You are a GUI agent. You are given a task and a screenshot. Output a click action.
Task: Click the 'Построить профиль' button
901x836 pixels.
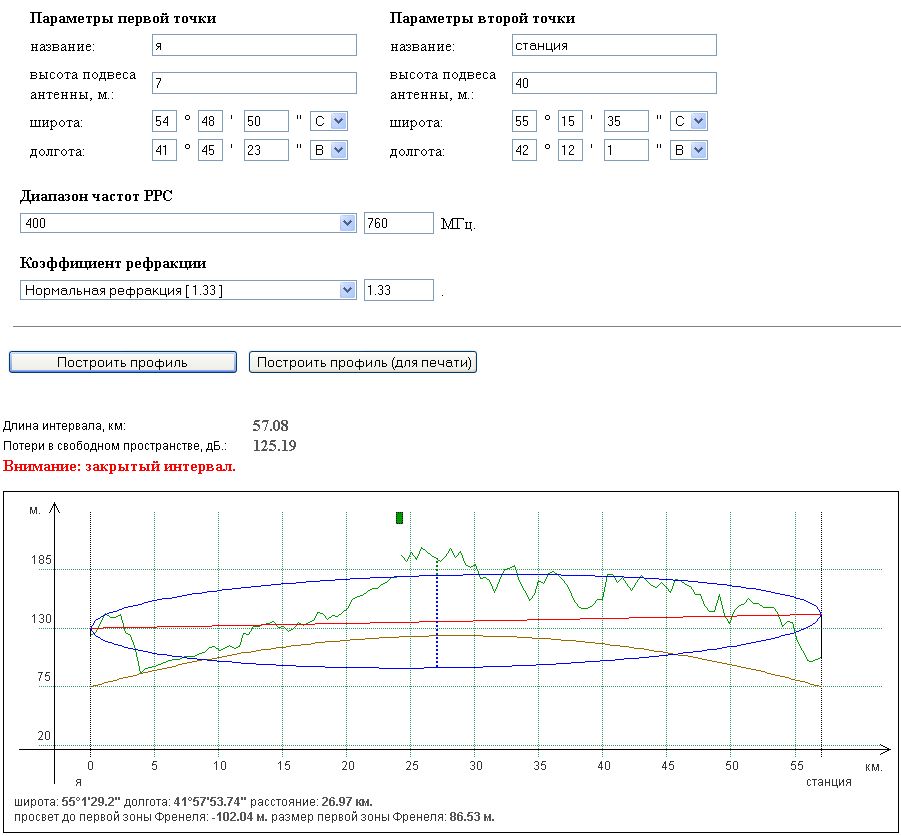click(123, 362)
